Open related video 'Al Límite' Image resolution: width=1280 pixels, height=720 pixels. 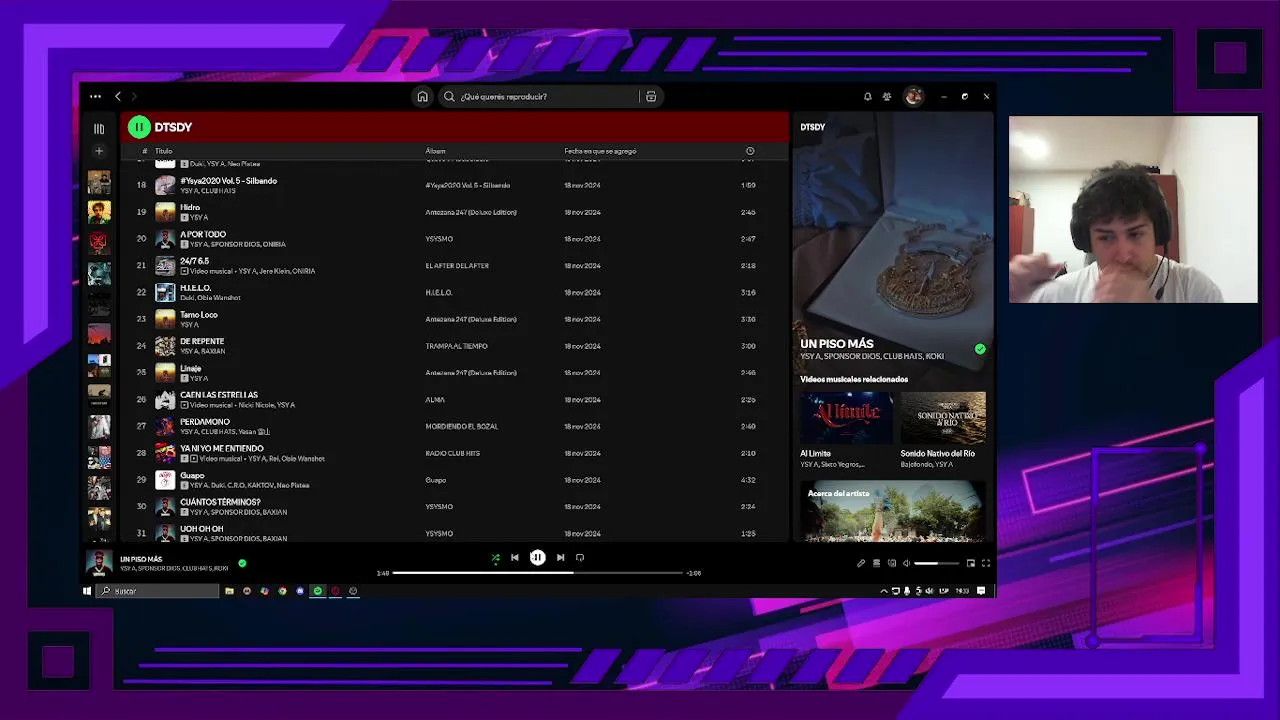(x=846, y=418)
